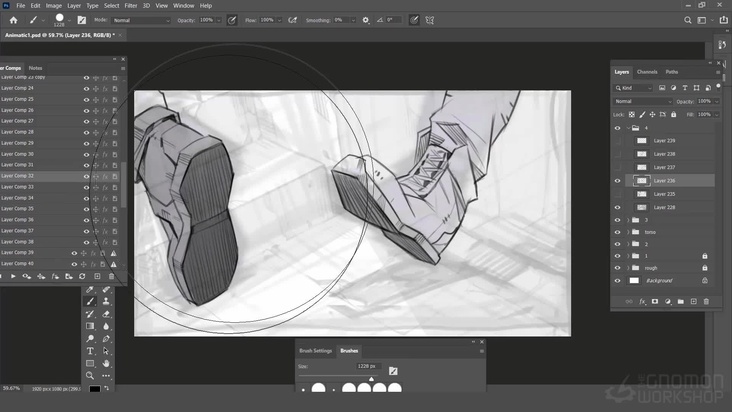The image size is (732, 412).
Task: Hide Layer 236 using its eye icon
Action: pos(618,181)
